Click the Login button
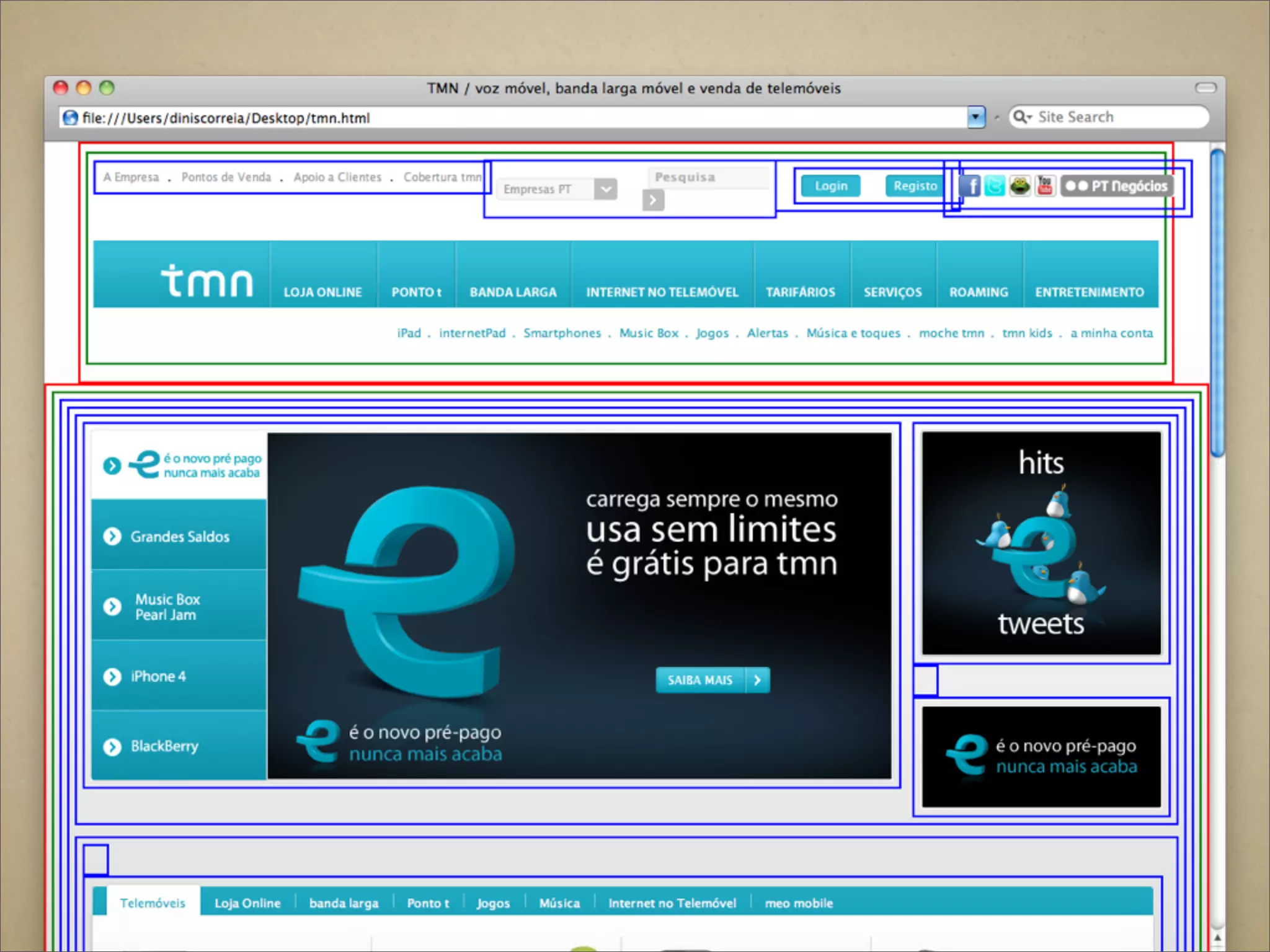1270x952 pixels. click(830, 186)
